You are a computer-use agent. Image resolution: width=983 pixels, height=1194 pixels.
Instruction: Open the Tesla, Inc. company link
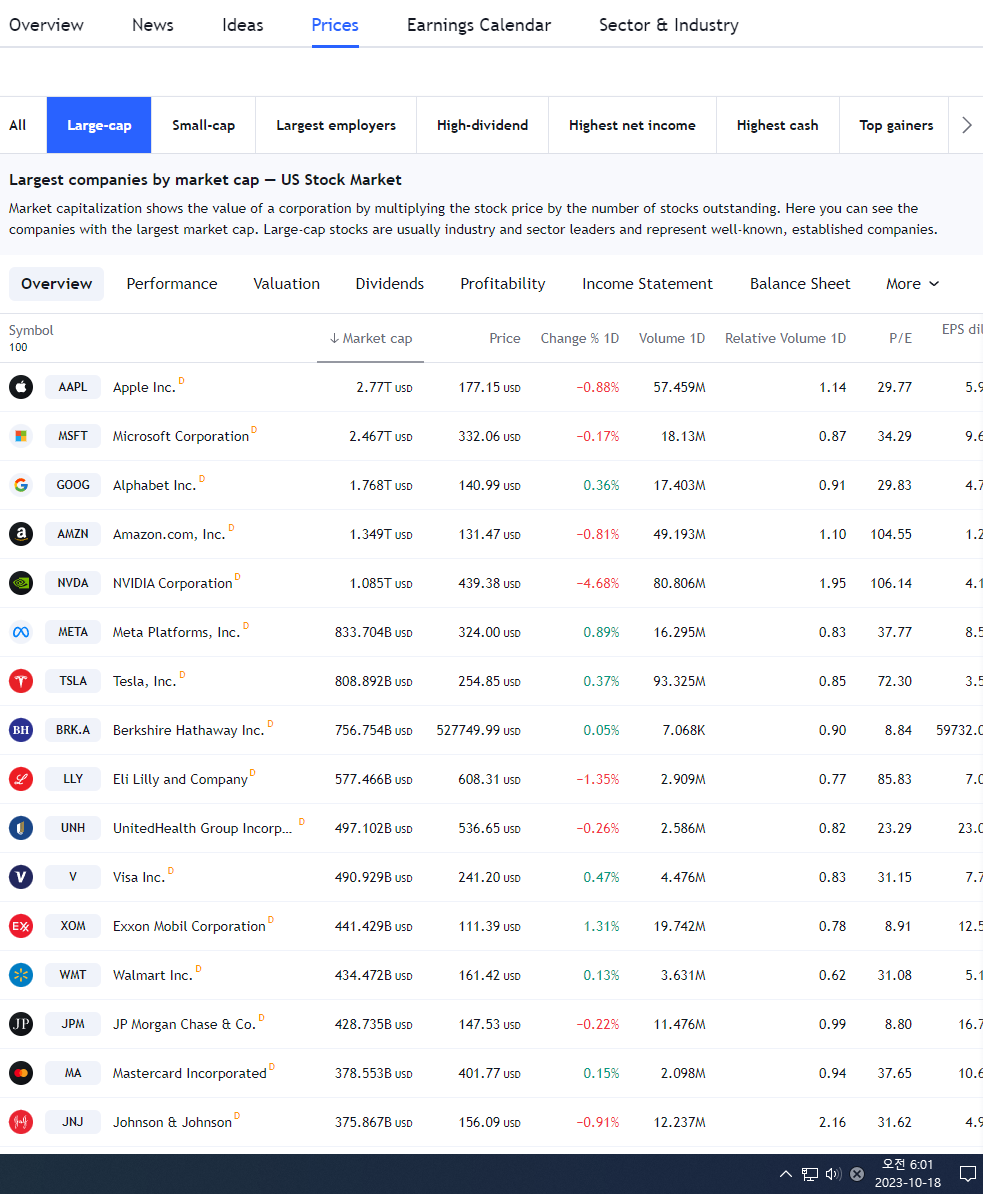pos(144,681)
